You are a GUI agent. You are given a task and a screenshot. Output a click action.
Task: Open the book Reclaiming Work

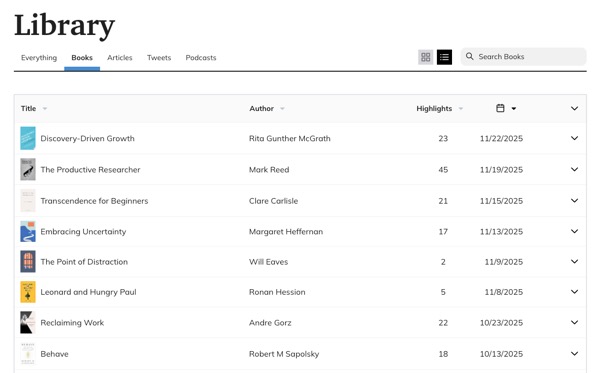[x=72, y=323]
